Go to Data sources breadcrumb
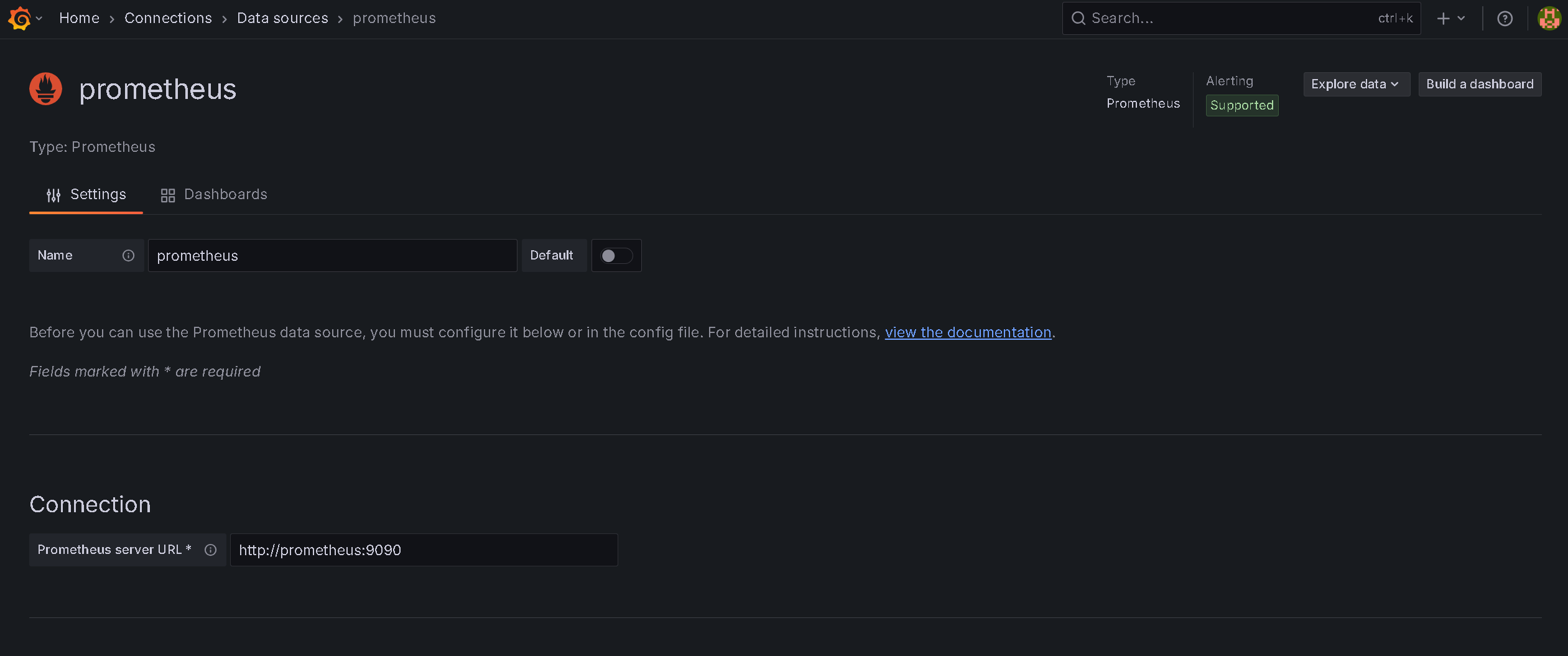Image resolution: width=1568 pixels, height=656 pixels. (282, 18)
